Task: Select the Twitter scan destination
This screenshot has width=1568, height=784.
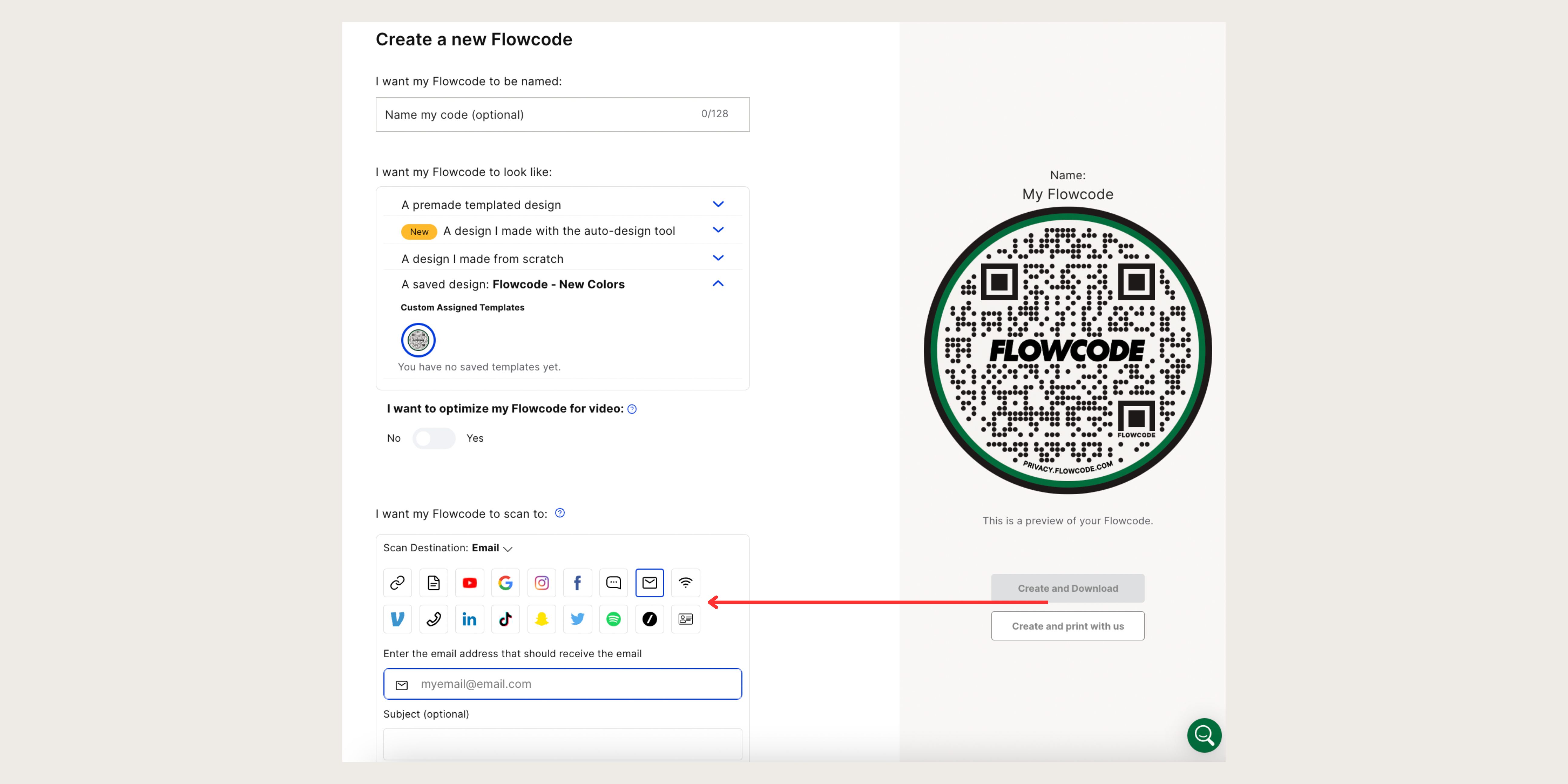Action: 577,619
